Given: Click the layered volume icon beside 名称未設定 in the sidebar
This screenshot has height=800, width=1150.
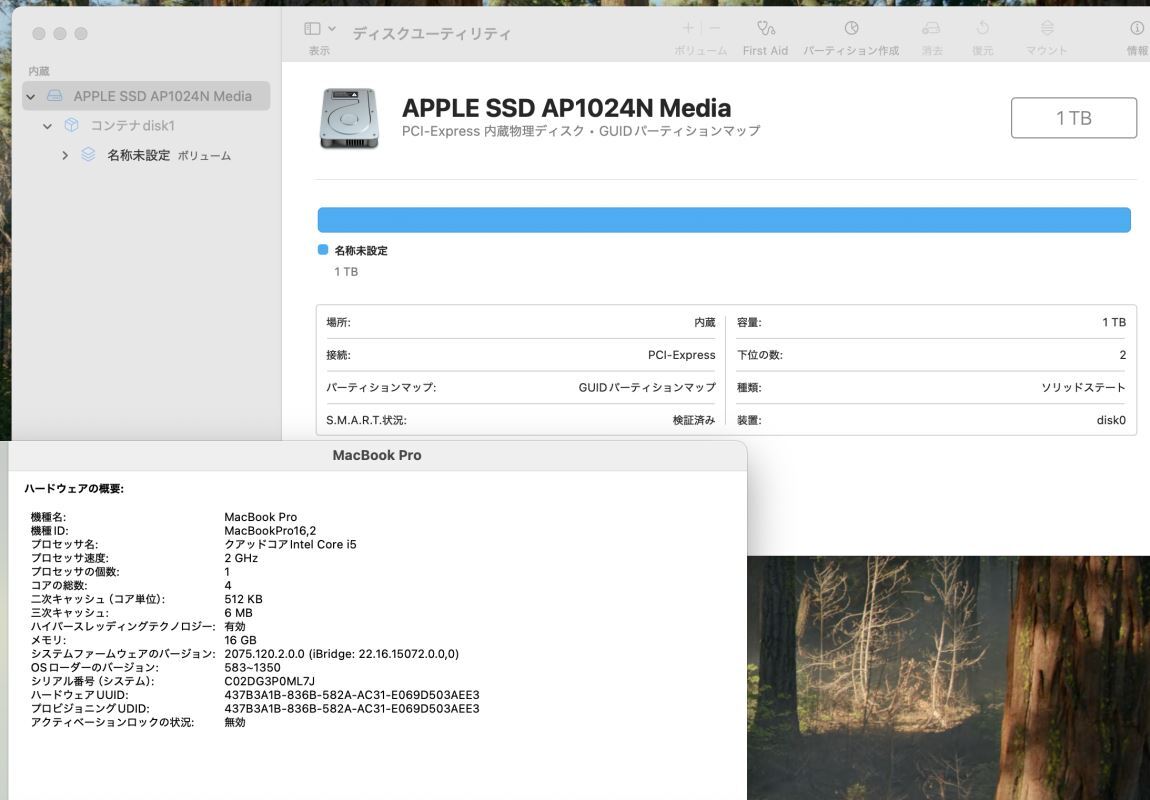Looking at the screenshot, I should [88, 155].
